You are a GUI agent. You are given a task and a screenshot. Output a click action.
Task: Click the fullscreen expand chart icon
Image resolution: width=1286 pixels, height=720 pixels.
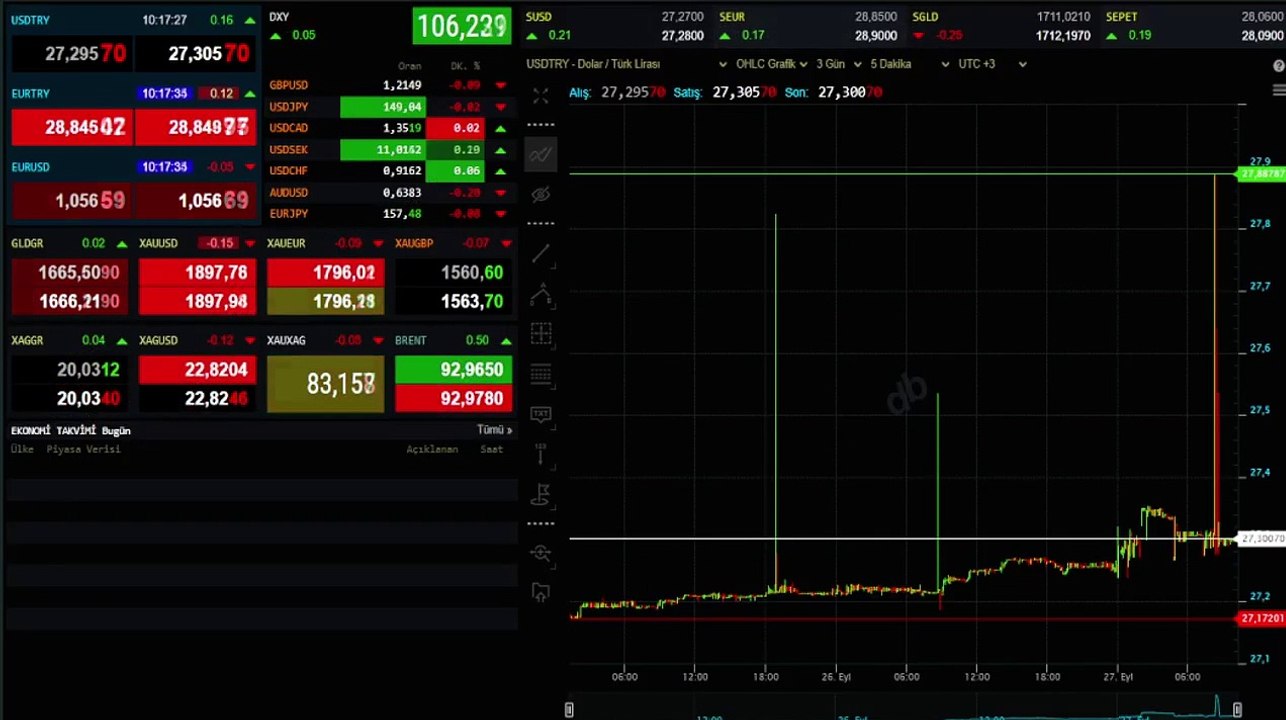point(541,96)
